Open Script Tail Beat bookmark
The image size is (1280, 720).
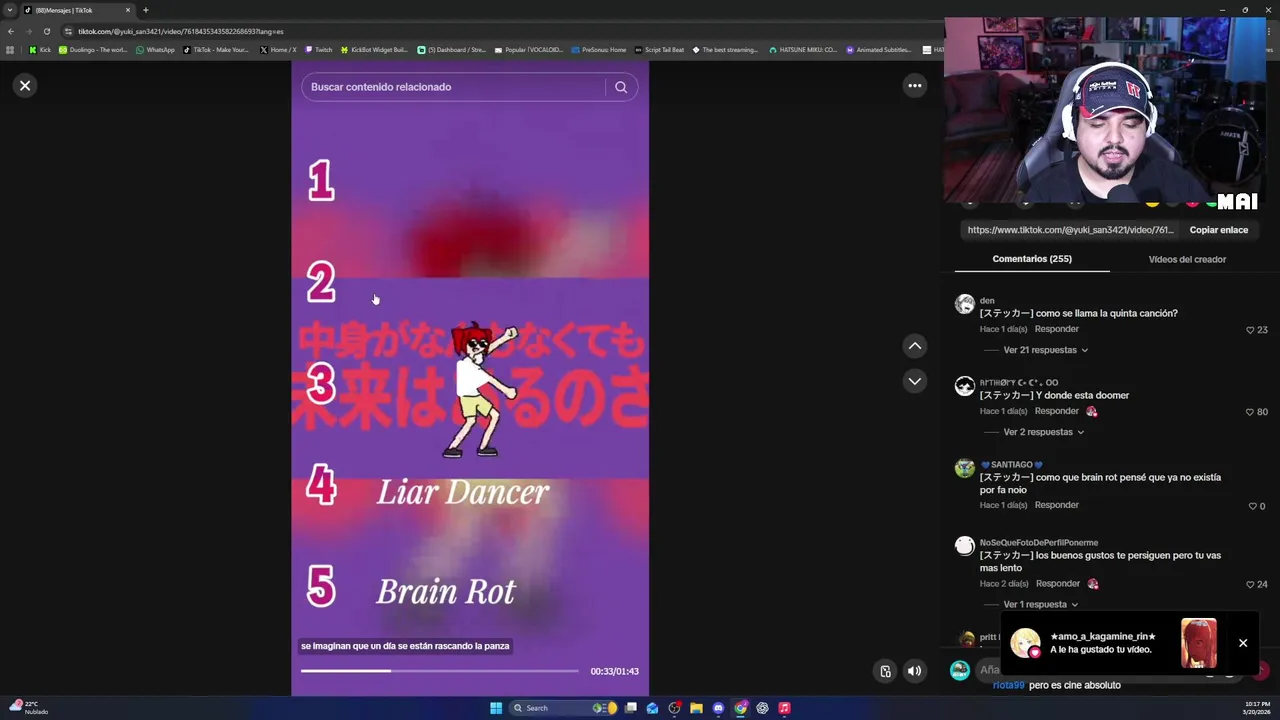[x=660, y=50]
